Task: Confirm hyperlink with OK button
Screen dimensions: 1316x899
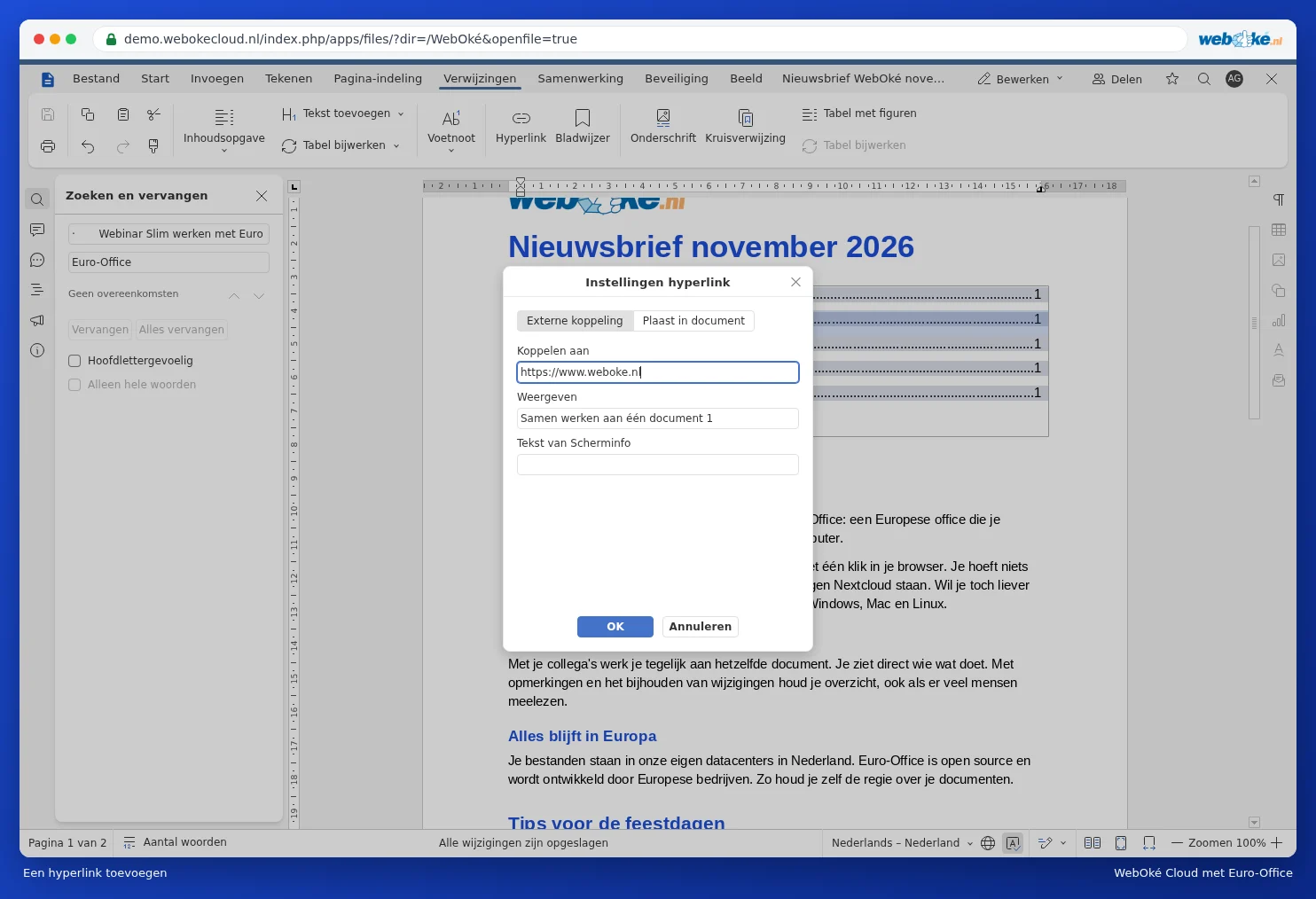Action: pyautogui.click(x=615, y=627)
